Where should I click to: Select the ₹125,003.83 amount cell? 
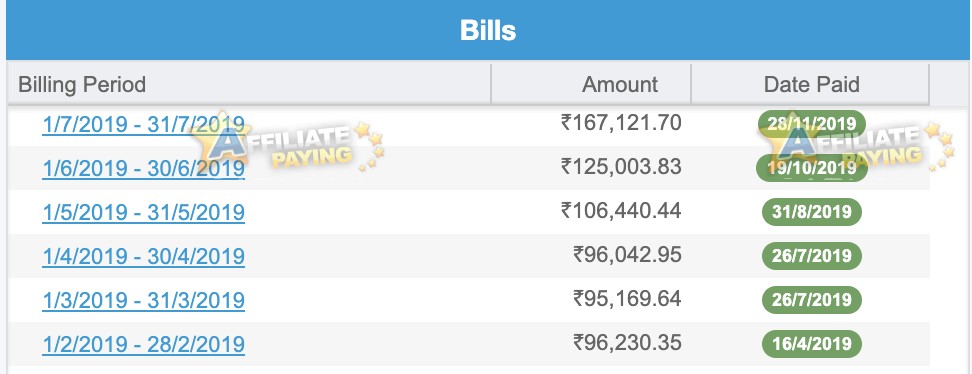pos(621,167)
